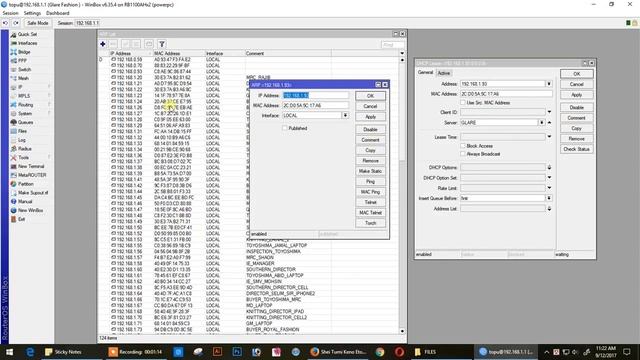Click the MAC Address field in DHCP lease
640x360 pixels.
[x=506, y=94]
